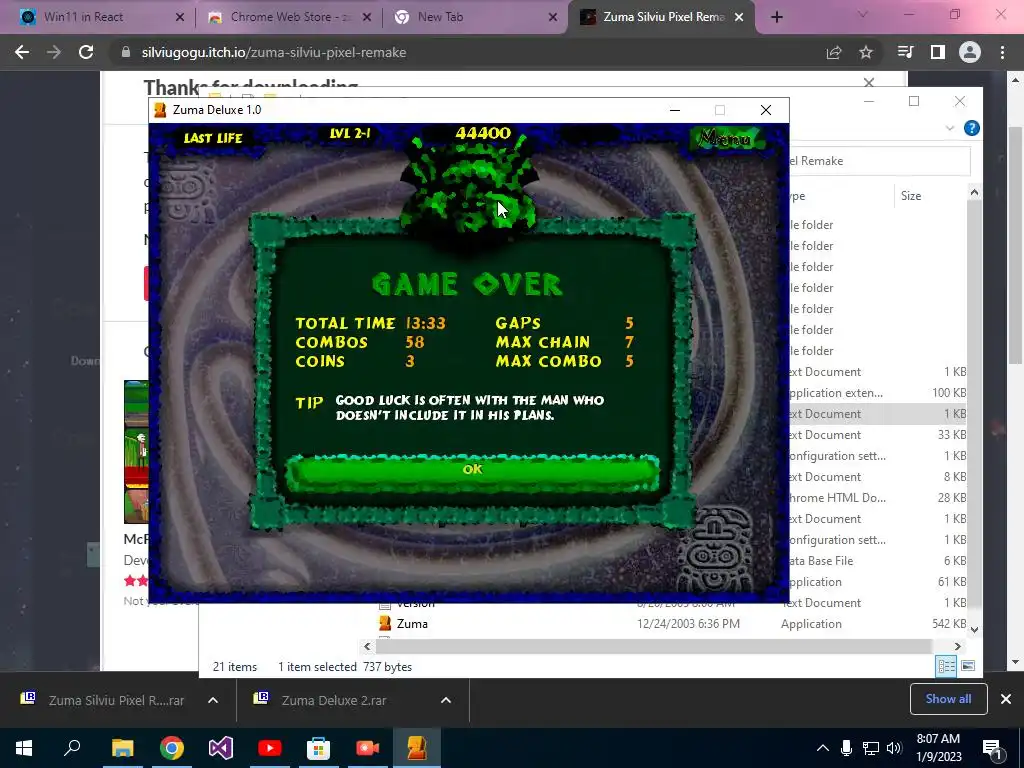Screen dimensions: 1024x768
Task: Open network settings tray icon
Action: coord(871,748)
